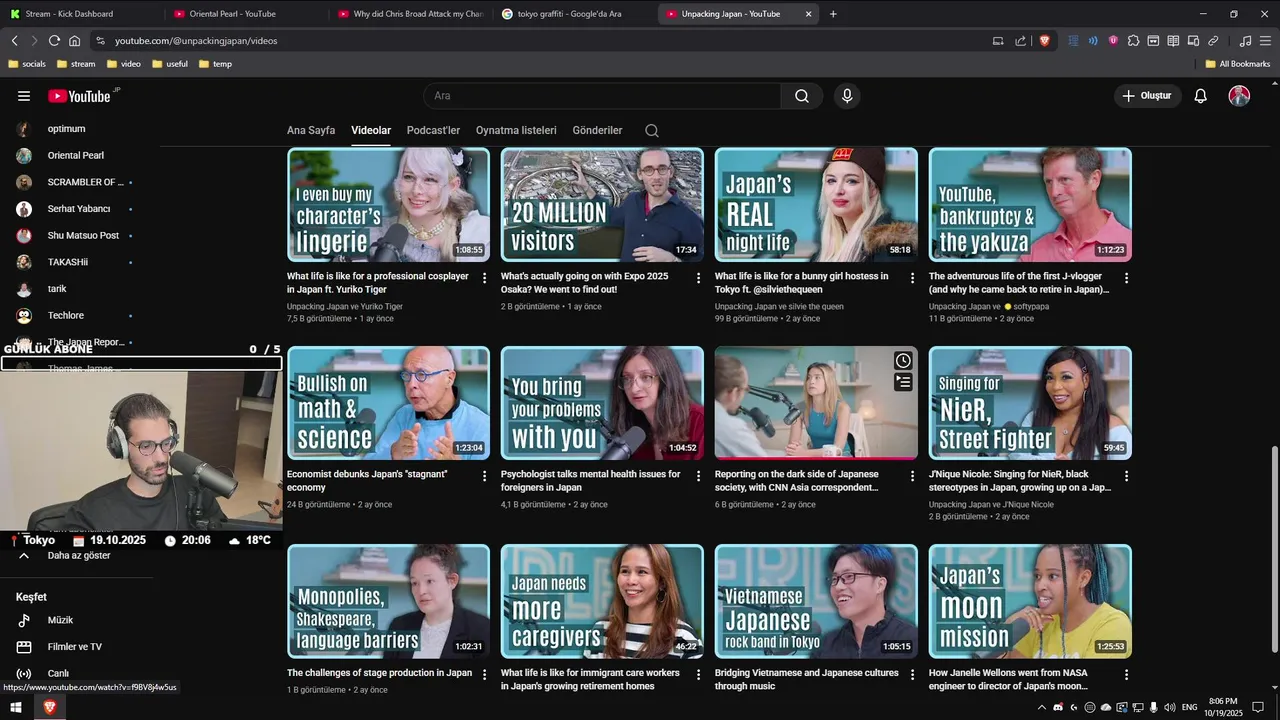Open Oynatma listeleri tab

(516, 131)
